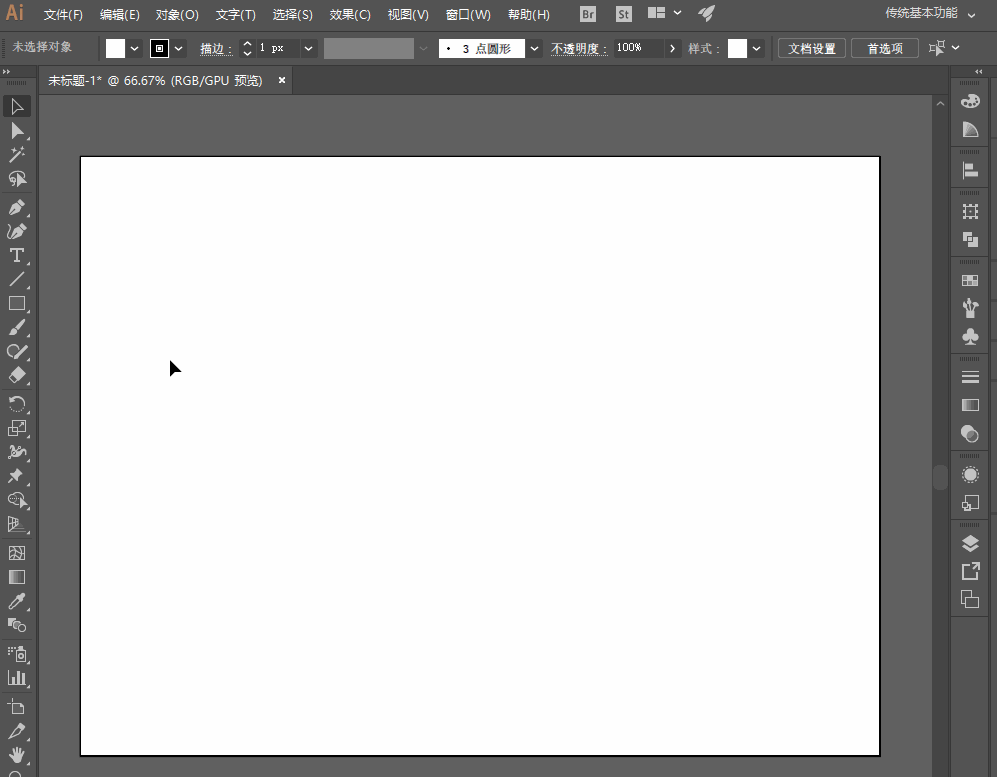Open the Color panel palette icon
997x777 pixels.
coord(970,101)
